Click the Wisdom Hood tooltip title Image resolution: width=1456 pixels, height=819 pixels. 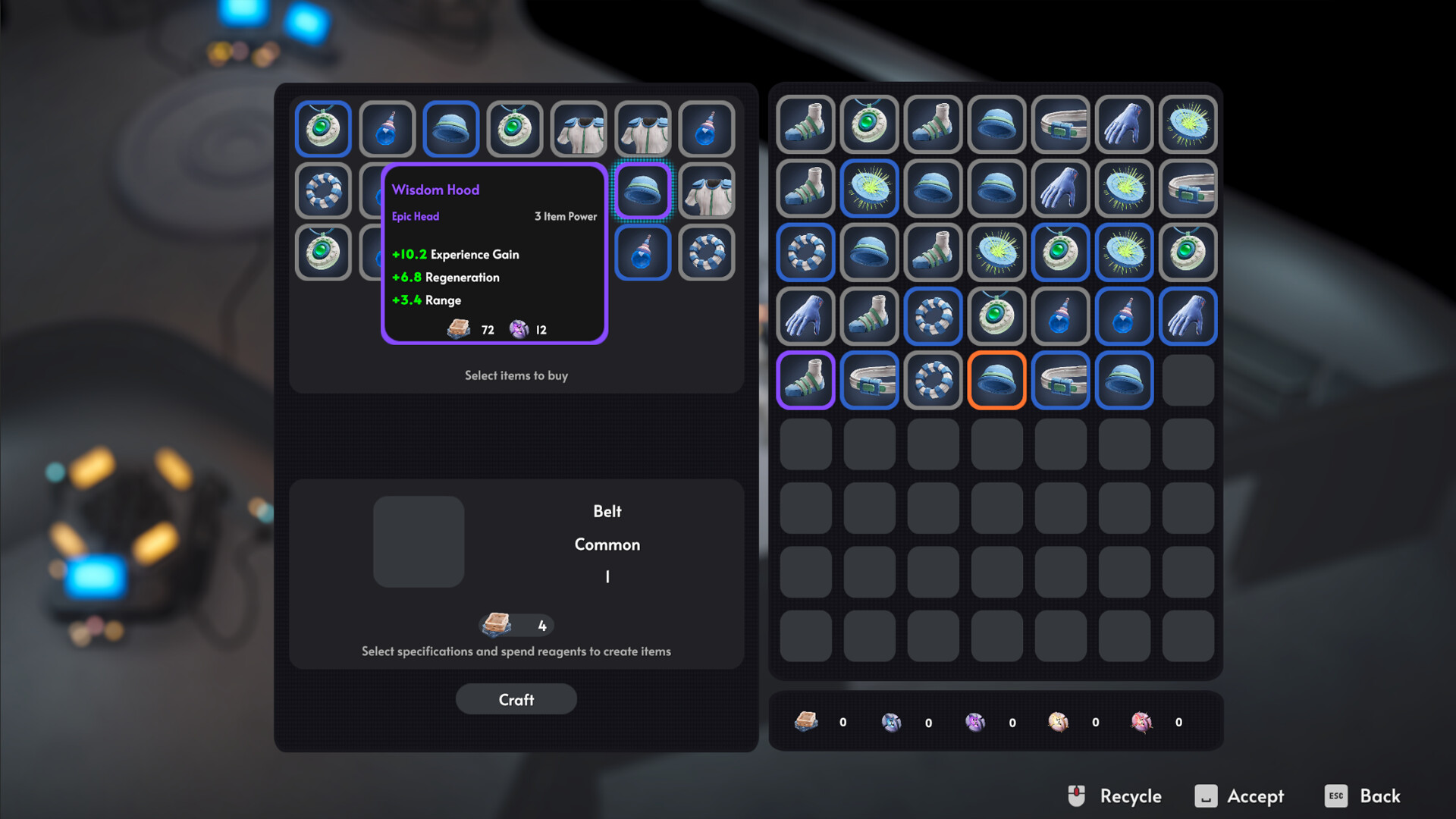coord(435,190)
